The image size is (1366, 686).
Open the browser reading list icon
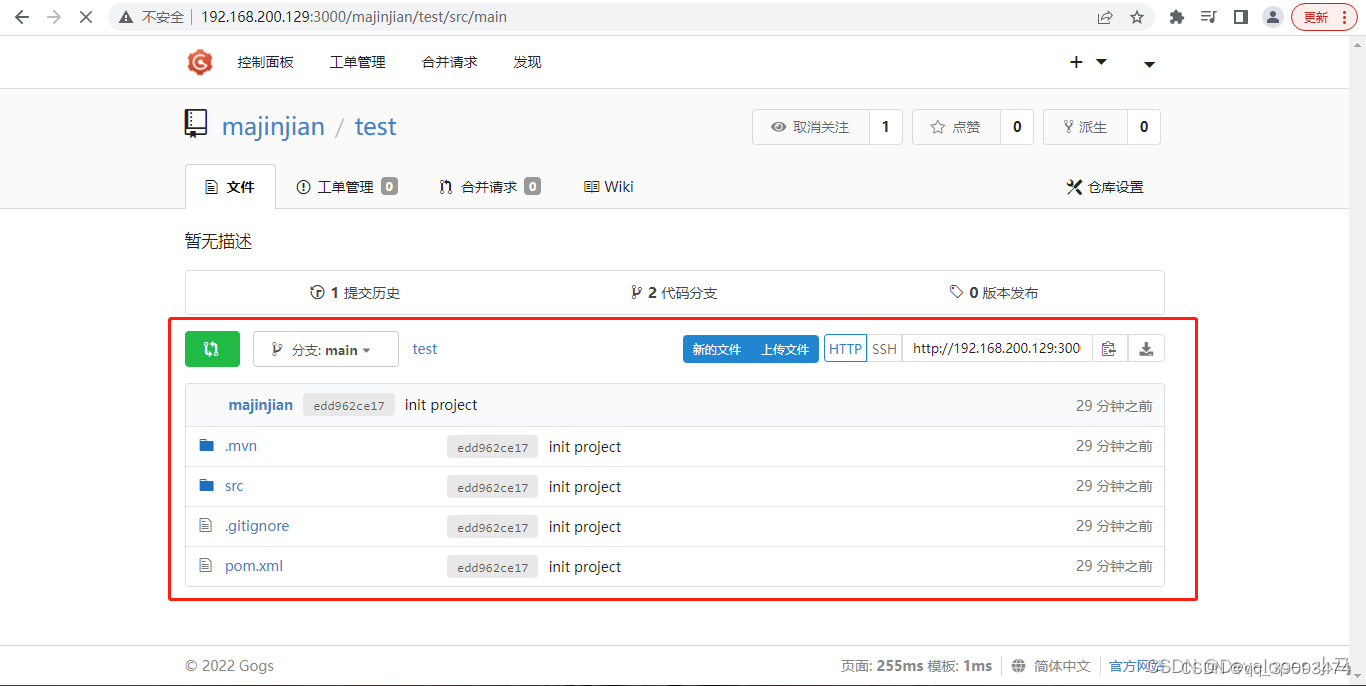click(x=1209, y=17)
